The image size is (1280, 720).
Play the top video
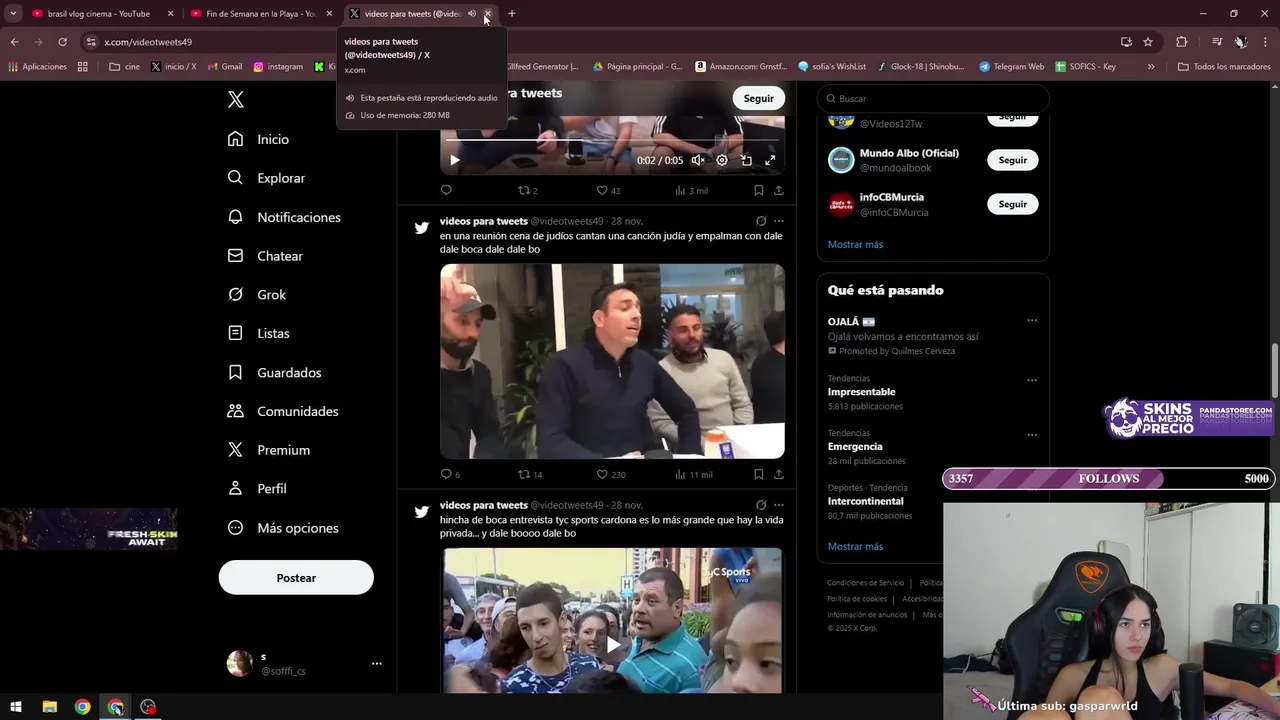(454, 160)
